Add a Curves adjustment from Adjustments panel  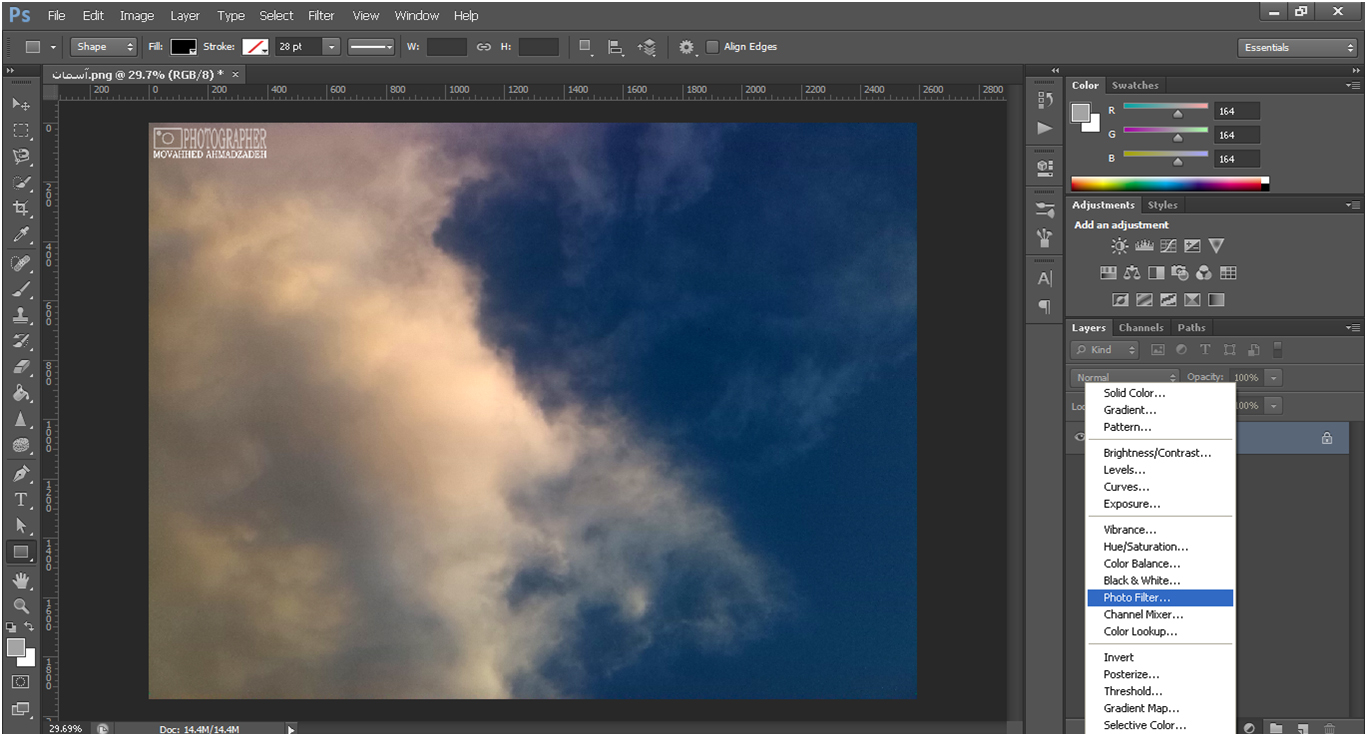pyautogui.click(x=1168, y=246)
